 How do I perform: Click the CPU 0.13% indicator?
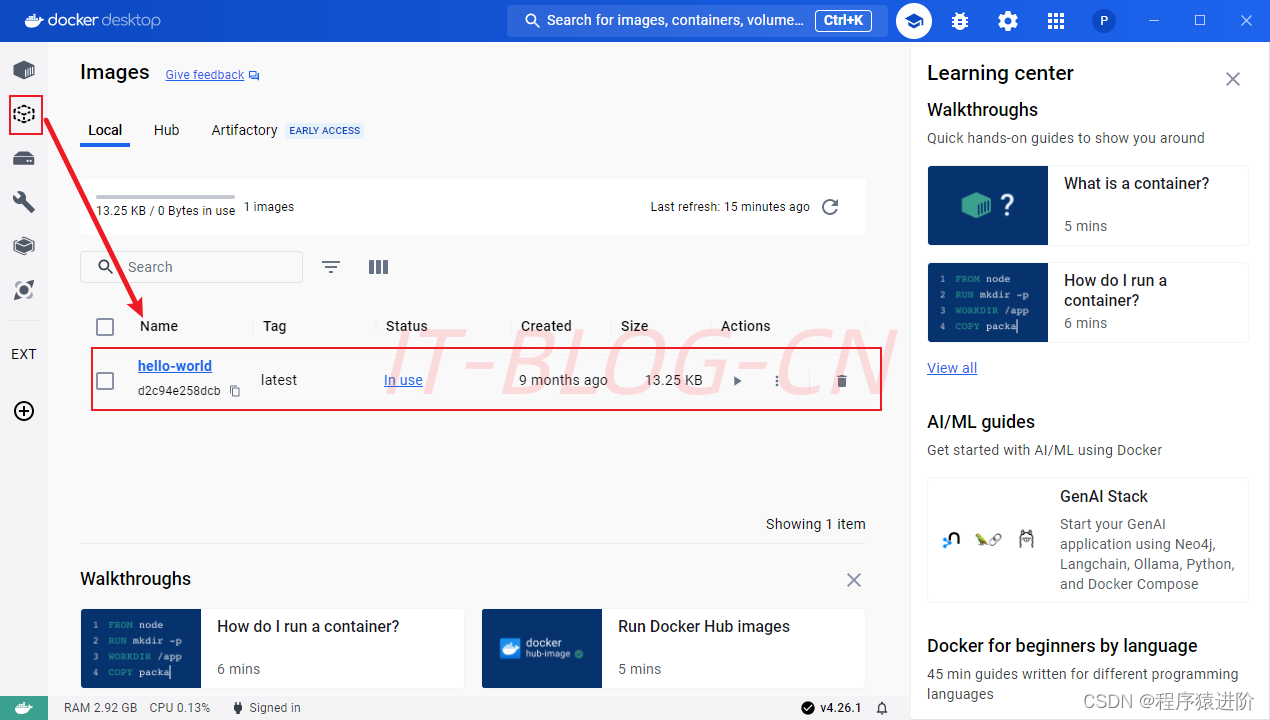pyautogui.click(x=180, y=708)
